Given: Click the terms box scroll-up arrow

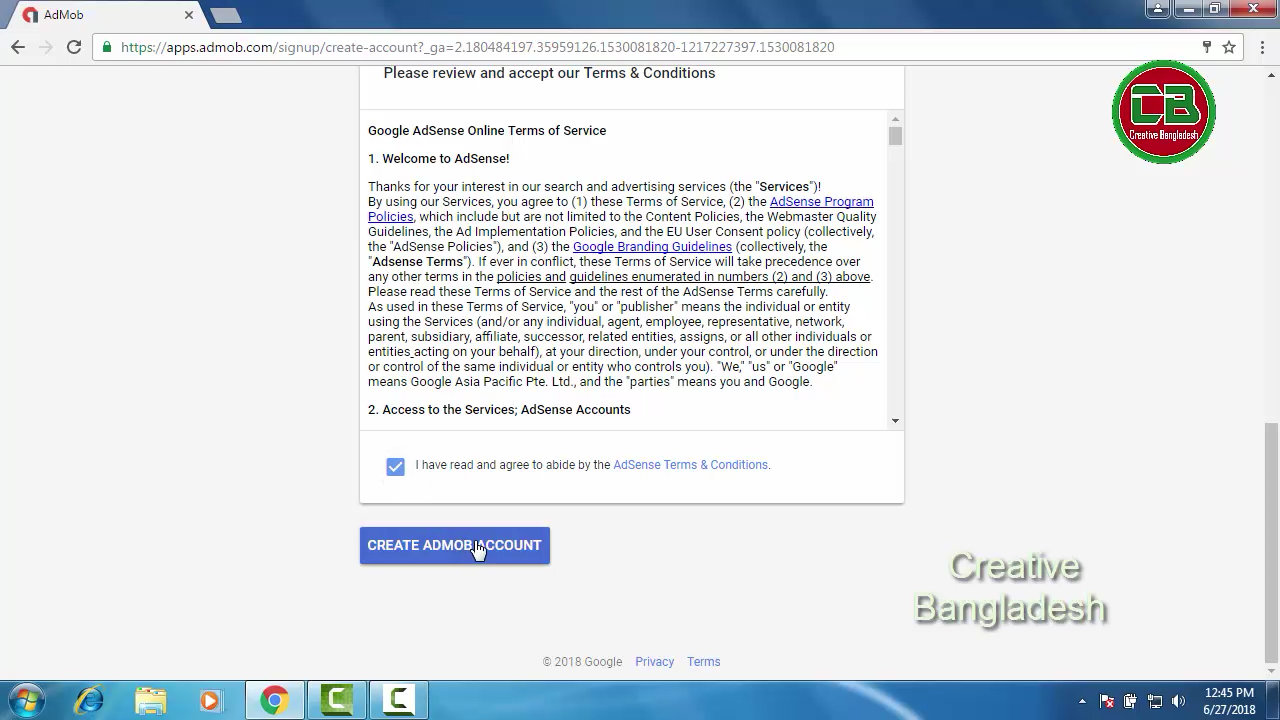Looking at the screenshot, I should (x=895, y=118).
